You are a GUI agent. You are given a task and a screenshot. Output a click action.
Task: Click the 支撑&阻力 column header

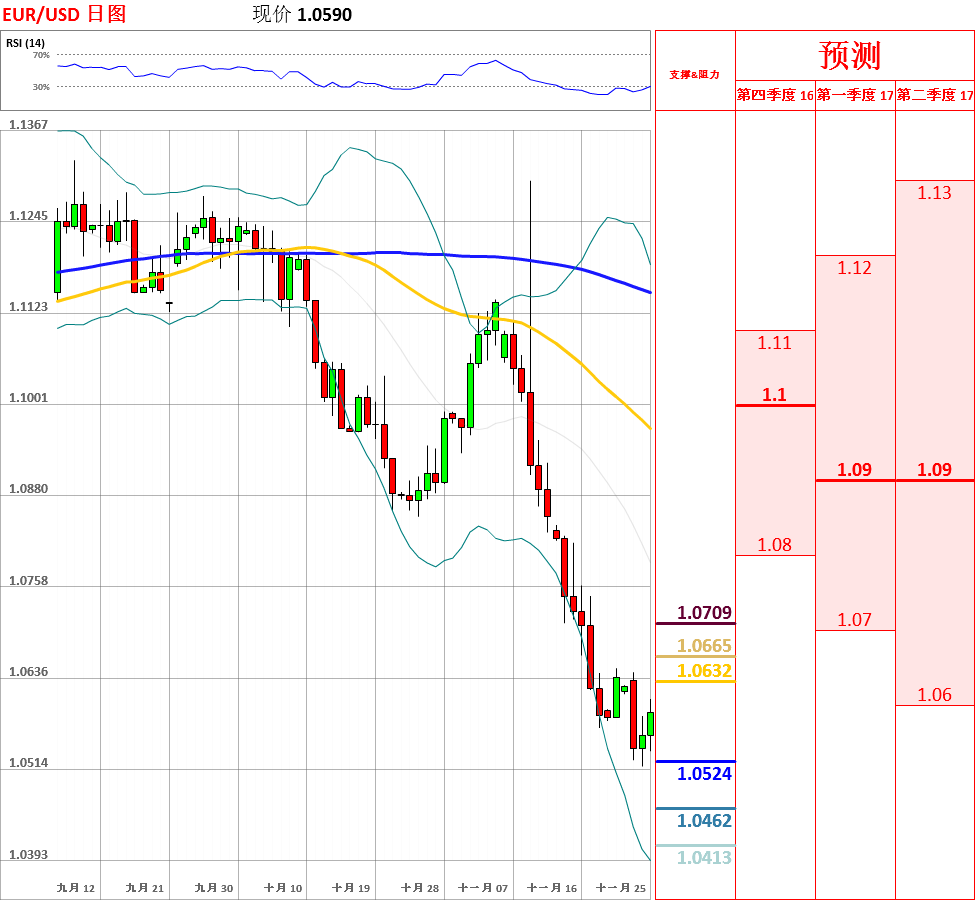point(694,74)
